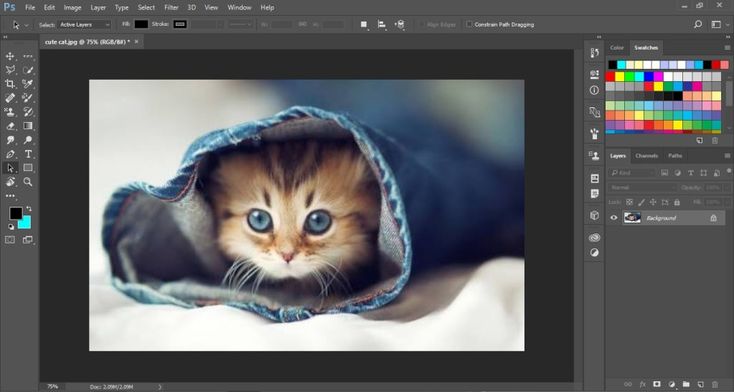Select the Rectangle shape tool
The width and height of the screenshot is (734, 392).
coord(28,168)
